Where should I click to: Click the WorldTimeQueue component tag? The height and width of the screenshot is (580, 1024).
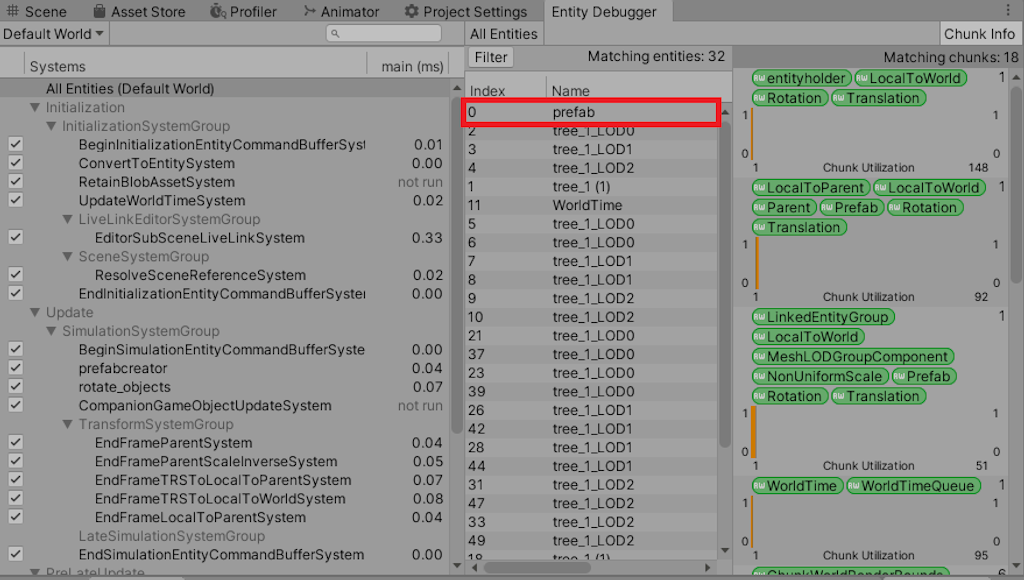(913, 486)
